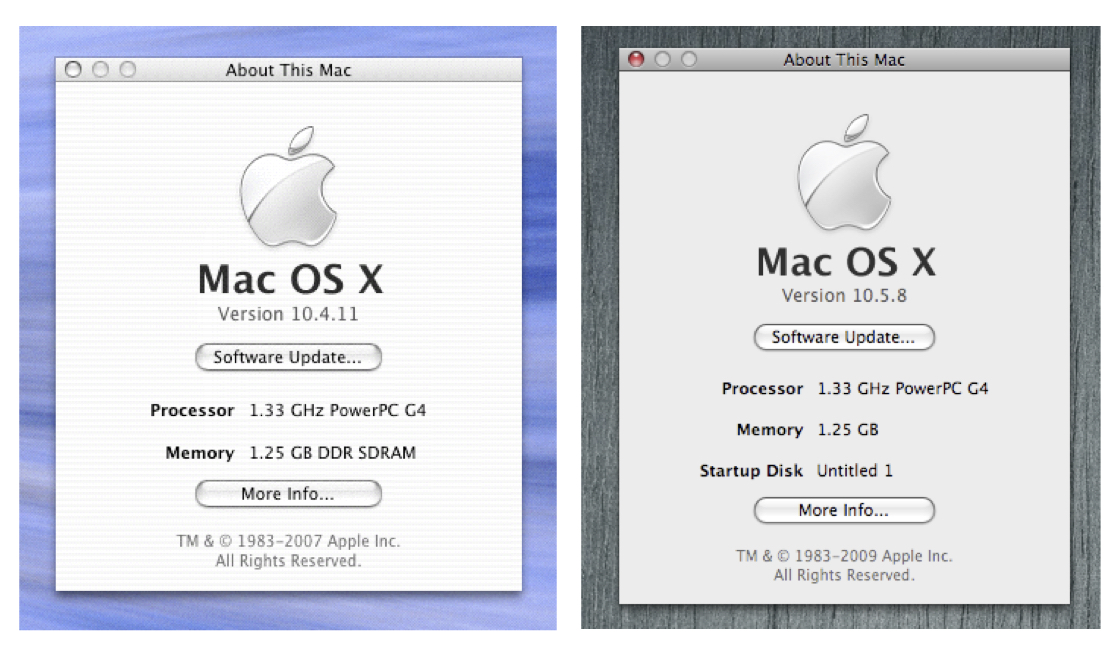Open More Info in the 10.4.11 window

288,494
